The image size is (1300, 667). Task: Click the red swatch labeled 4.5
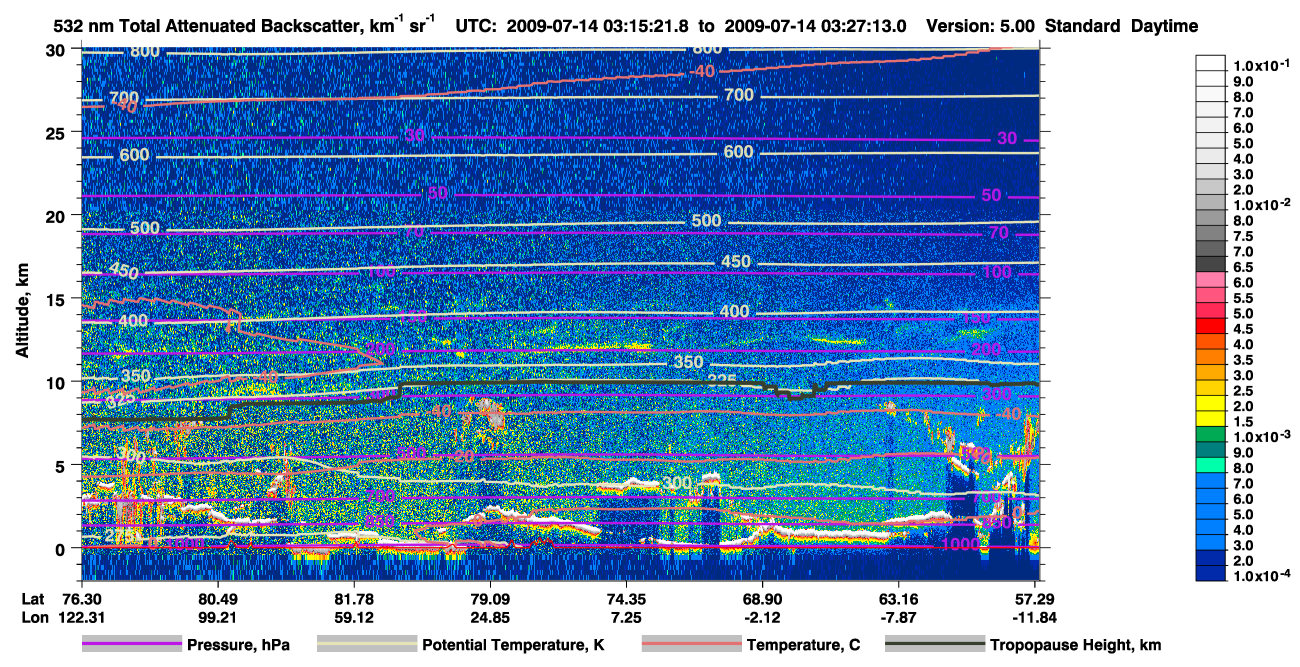pyautogui.click(x=1210, y=327)
